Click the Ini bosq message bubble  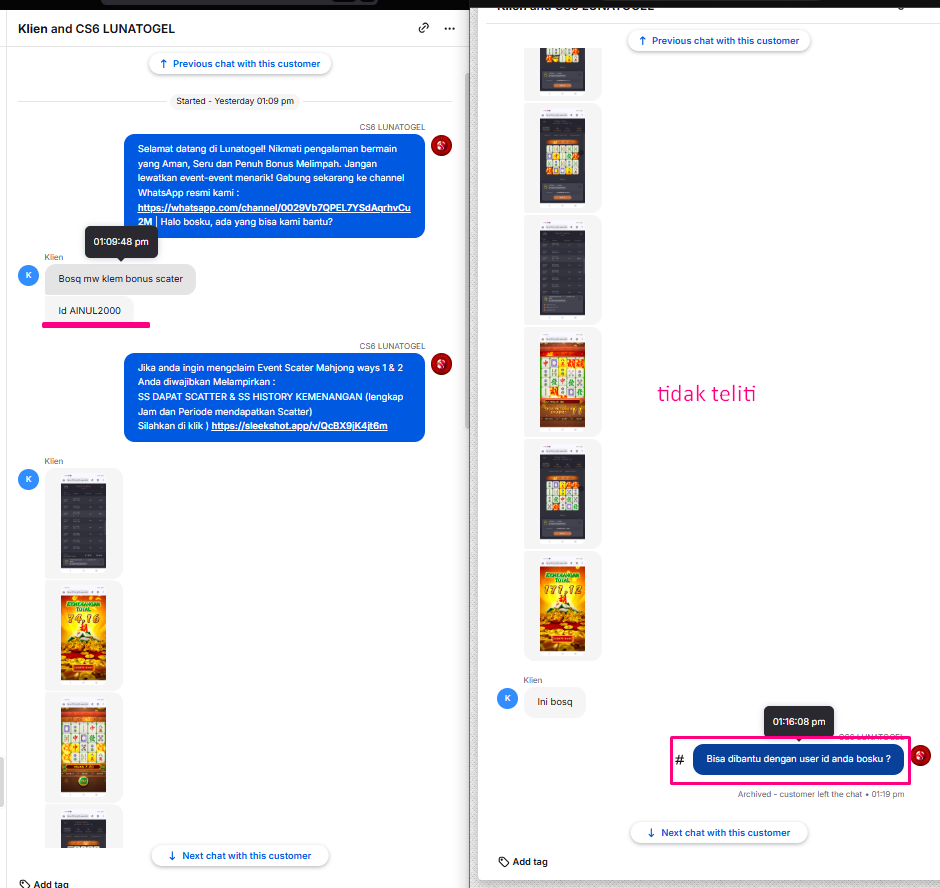coord(555,702)
